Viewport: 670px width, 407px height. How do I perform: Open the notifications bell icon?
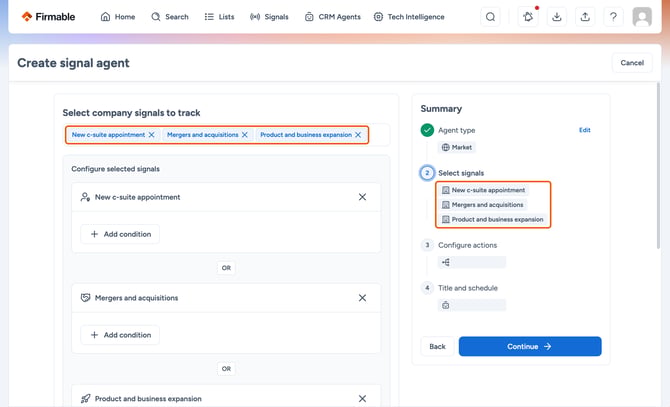pos(528,17)
